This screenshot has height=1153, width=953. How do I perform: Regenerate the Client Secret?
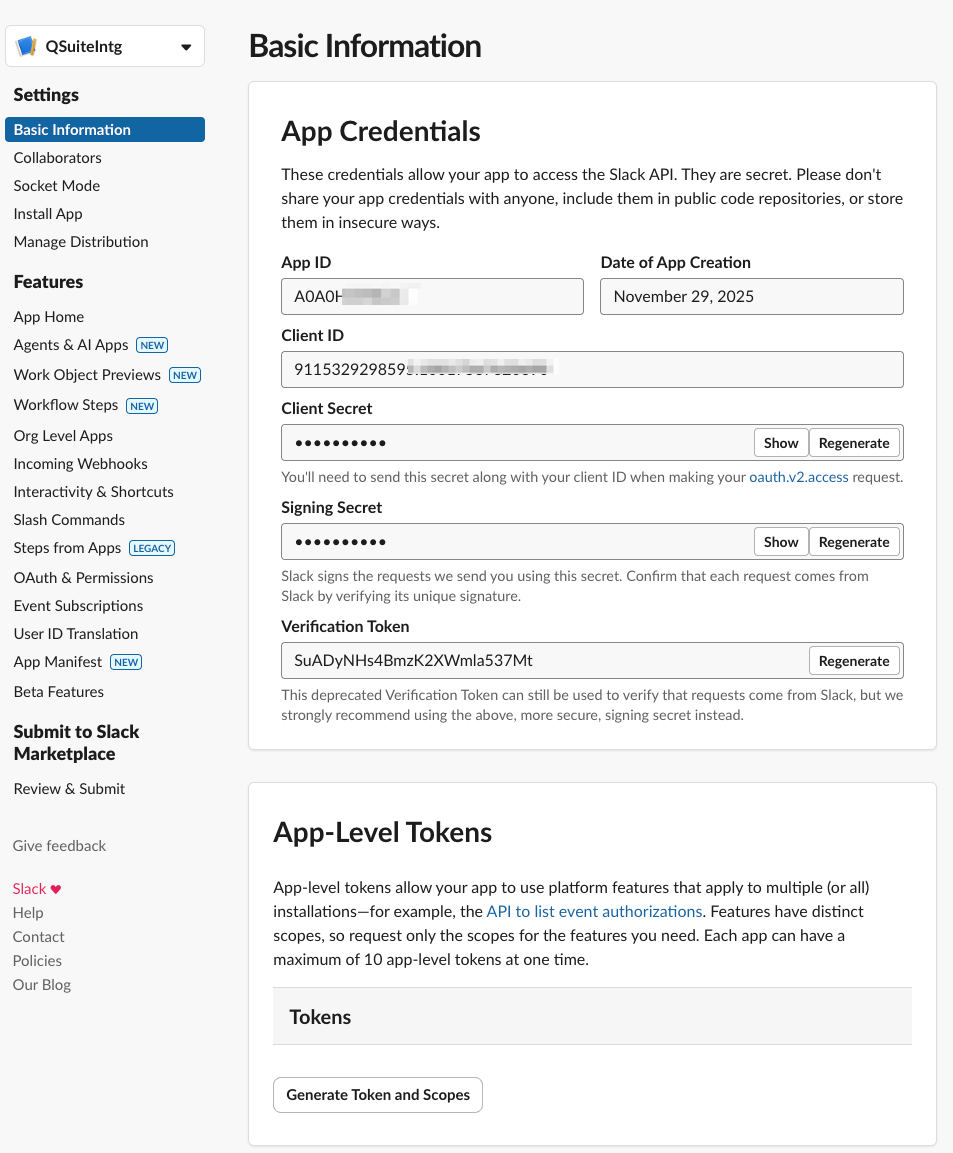click(854, 443)
